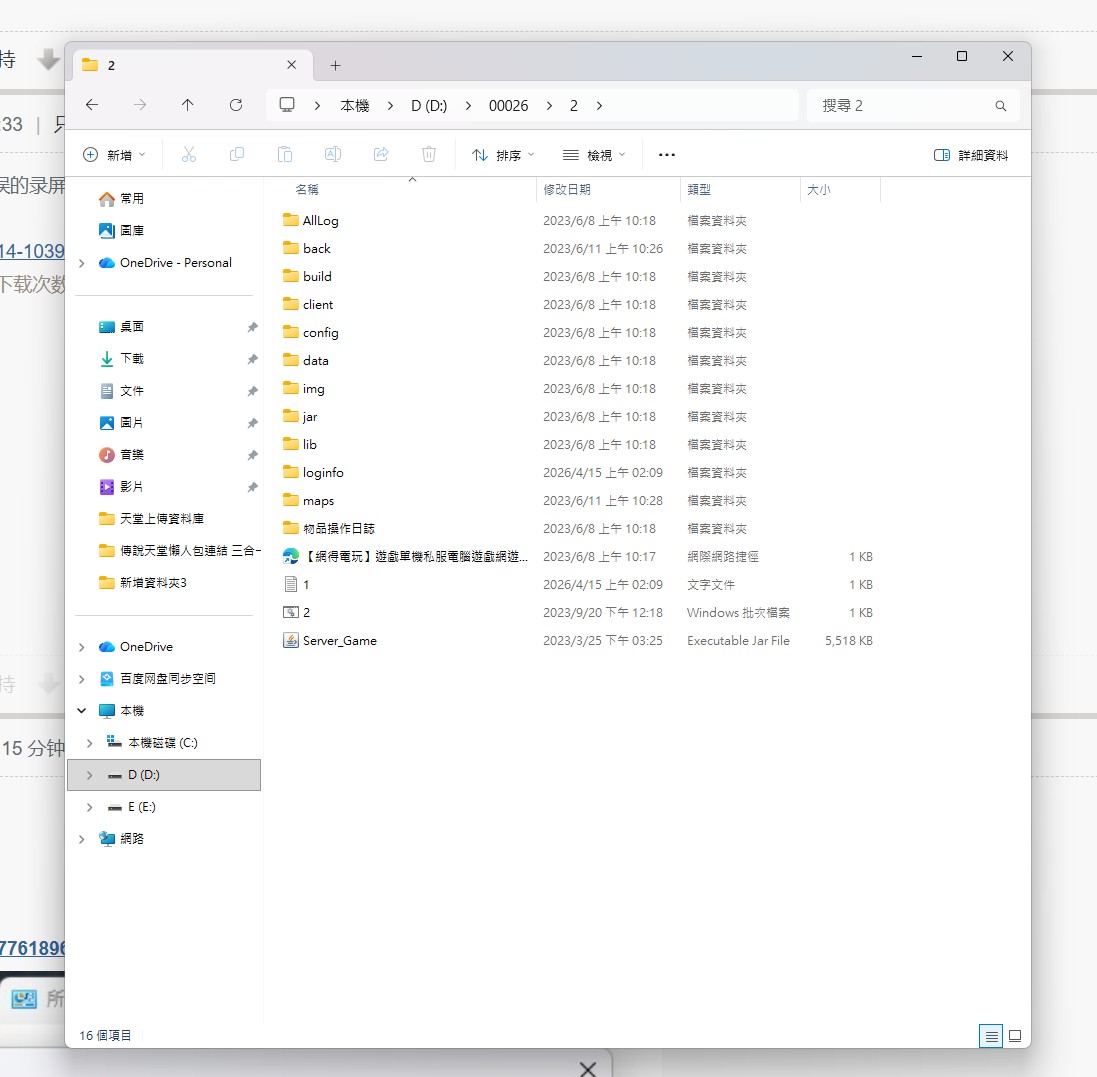1097x1077 pixels.
Task: Switch to details list view icon
Action: tap(991, 1036)
